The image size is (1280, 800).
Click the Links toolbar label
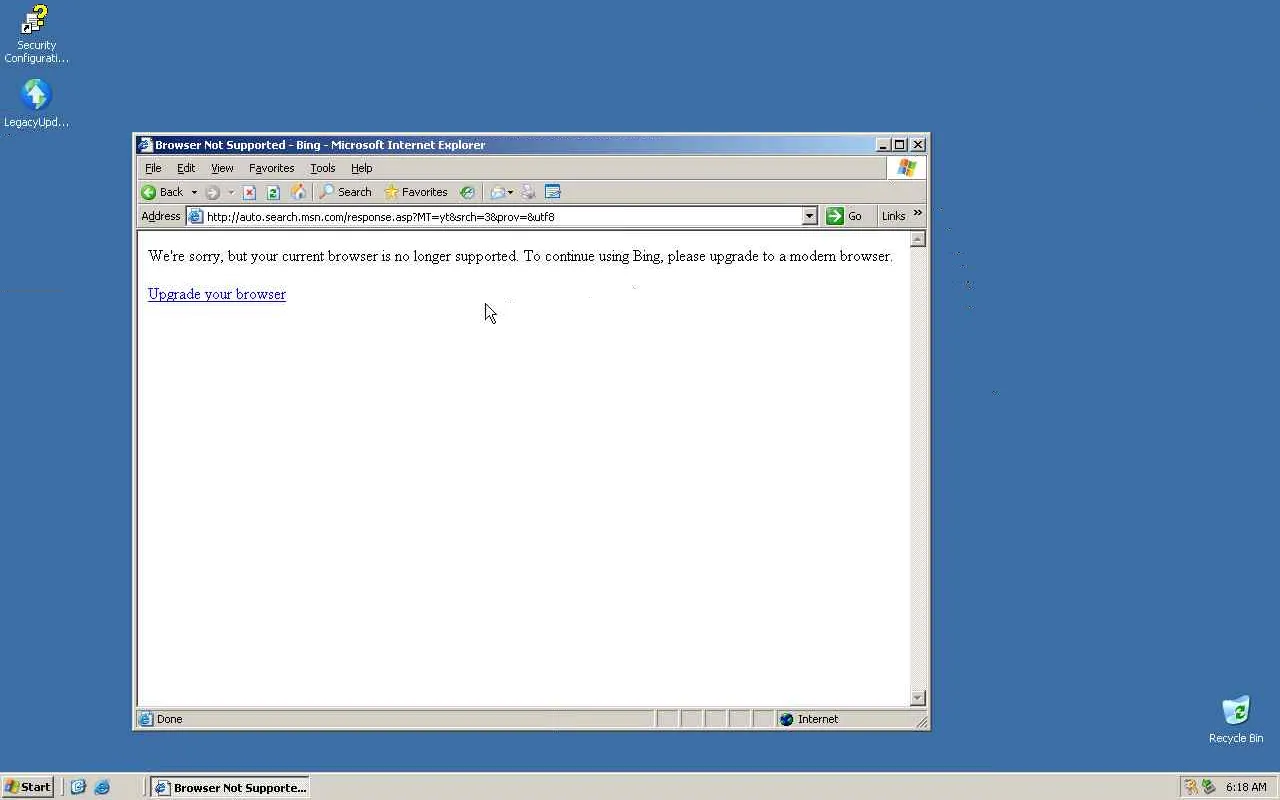coord(893,216)
